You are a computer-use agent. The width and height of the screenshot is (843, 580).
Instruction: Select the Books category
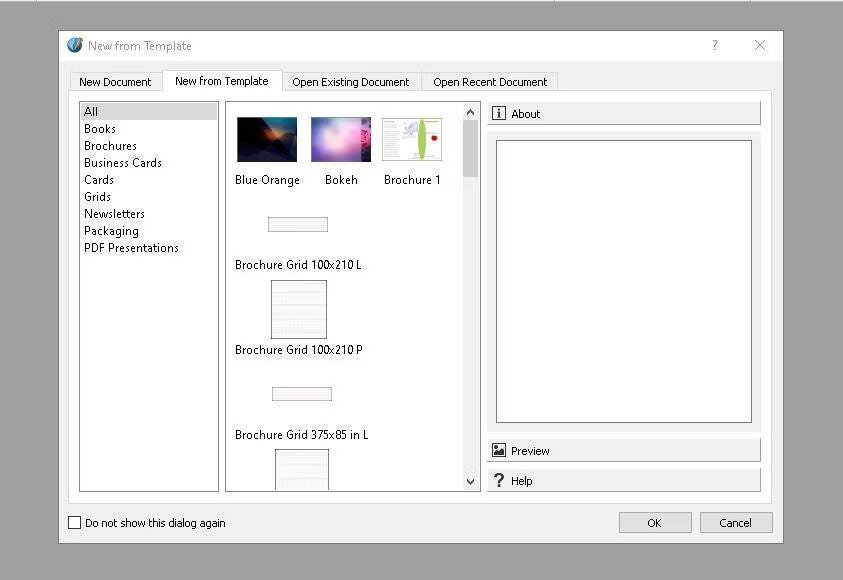pyautogui.click(x=149, y=128)
